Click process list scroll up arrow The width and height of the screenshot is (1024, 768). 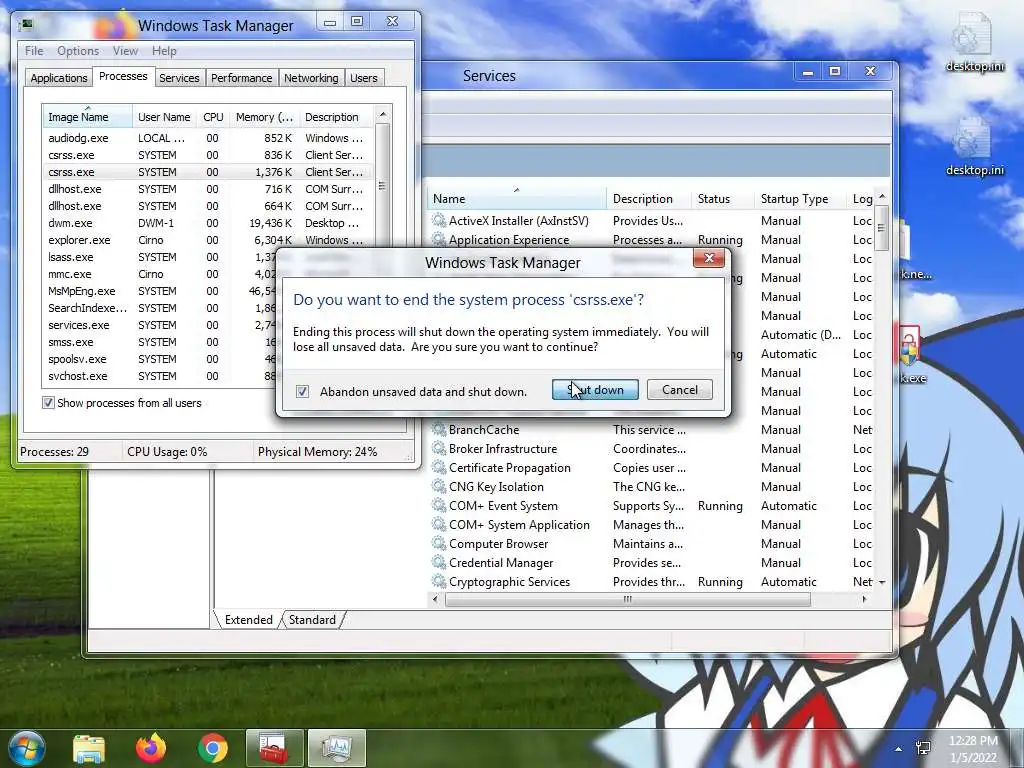(383, 114)
